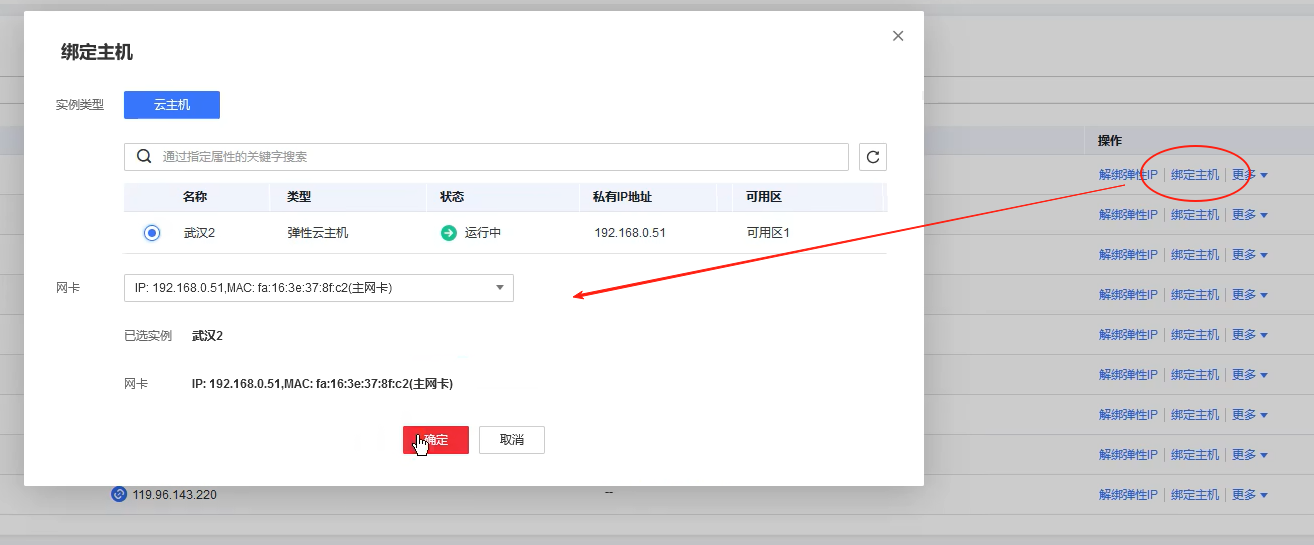Click the 可用区1 cell
Image resolution: width=1314 pixels, height=545 pixels.
768,233
